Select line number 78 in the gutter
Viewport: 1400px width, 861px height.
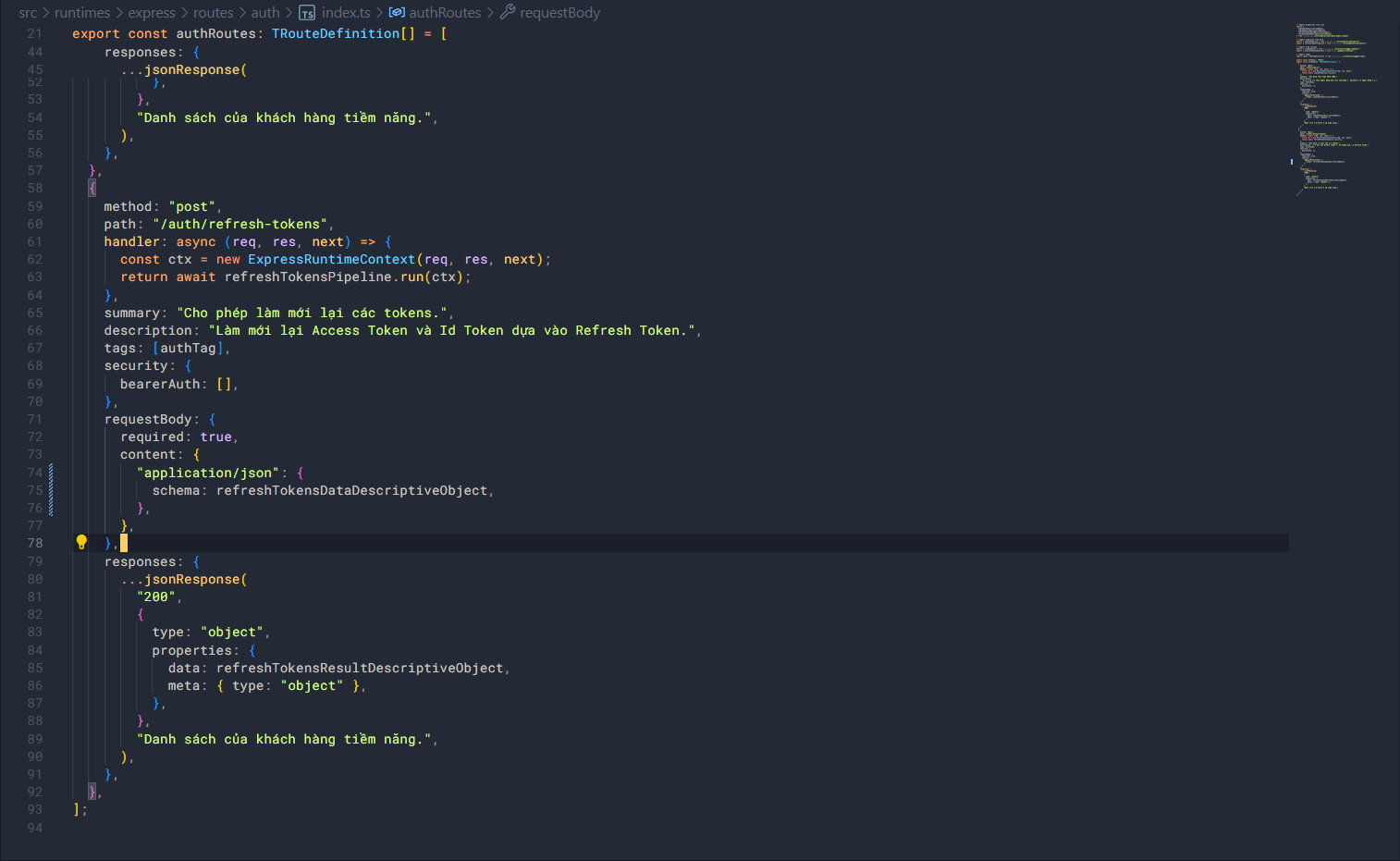[x=35, y=544]
